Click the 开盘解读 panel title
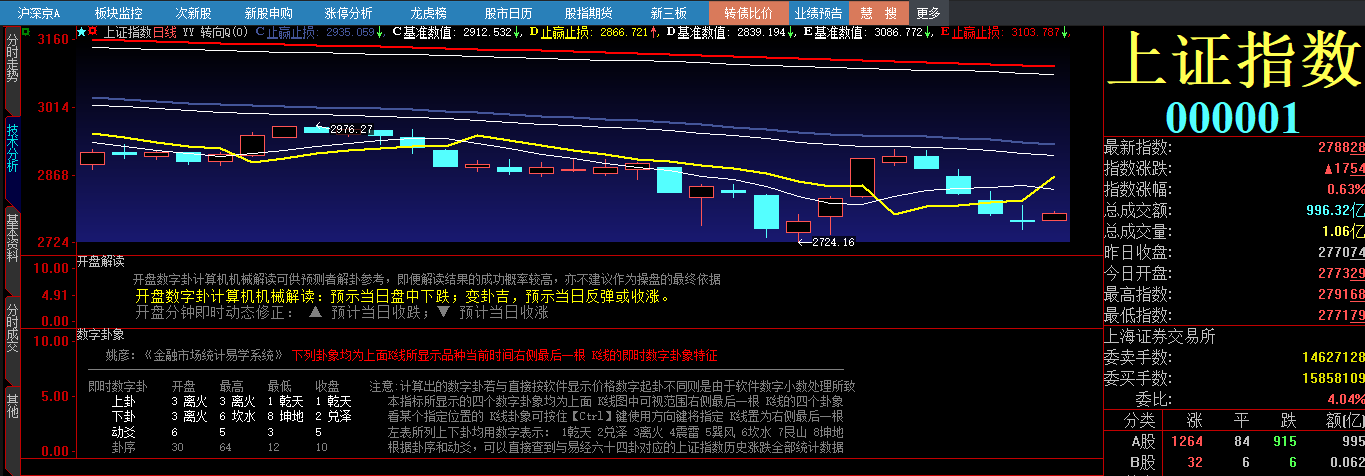1365x476 pixels. 101,262
